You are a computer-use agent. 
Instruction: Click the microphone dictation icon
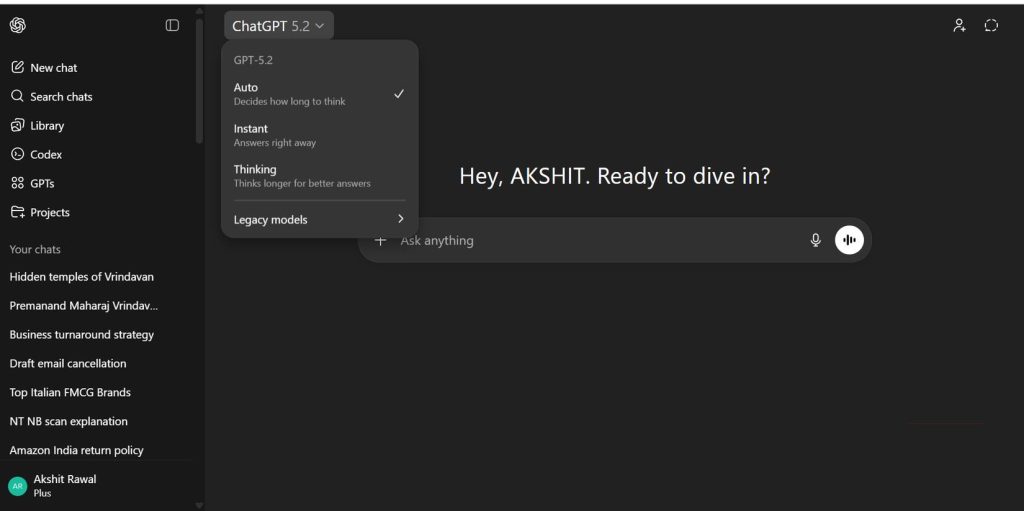click(815, 240)
